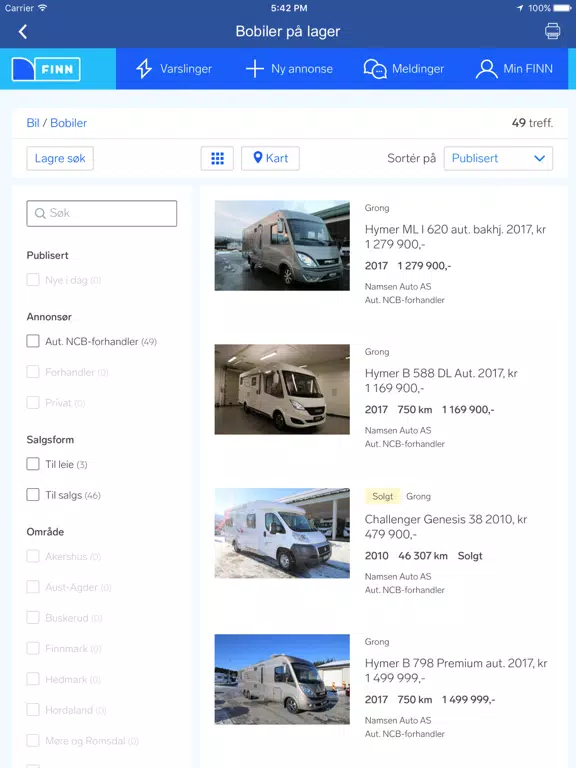Check Aust-Agder area filter
Screen dimensions: 576x768
pyautogui.click(x=33, y=587)
